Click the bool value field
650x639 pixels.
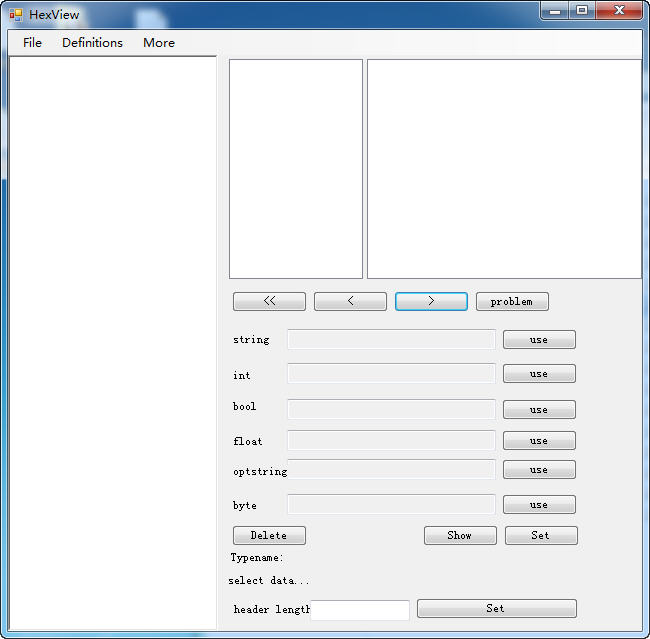[x=391, y=409]
